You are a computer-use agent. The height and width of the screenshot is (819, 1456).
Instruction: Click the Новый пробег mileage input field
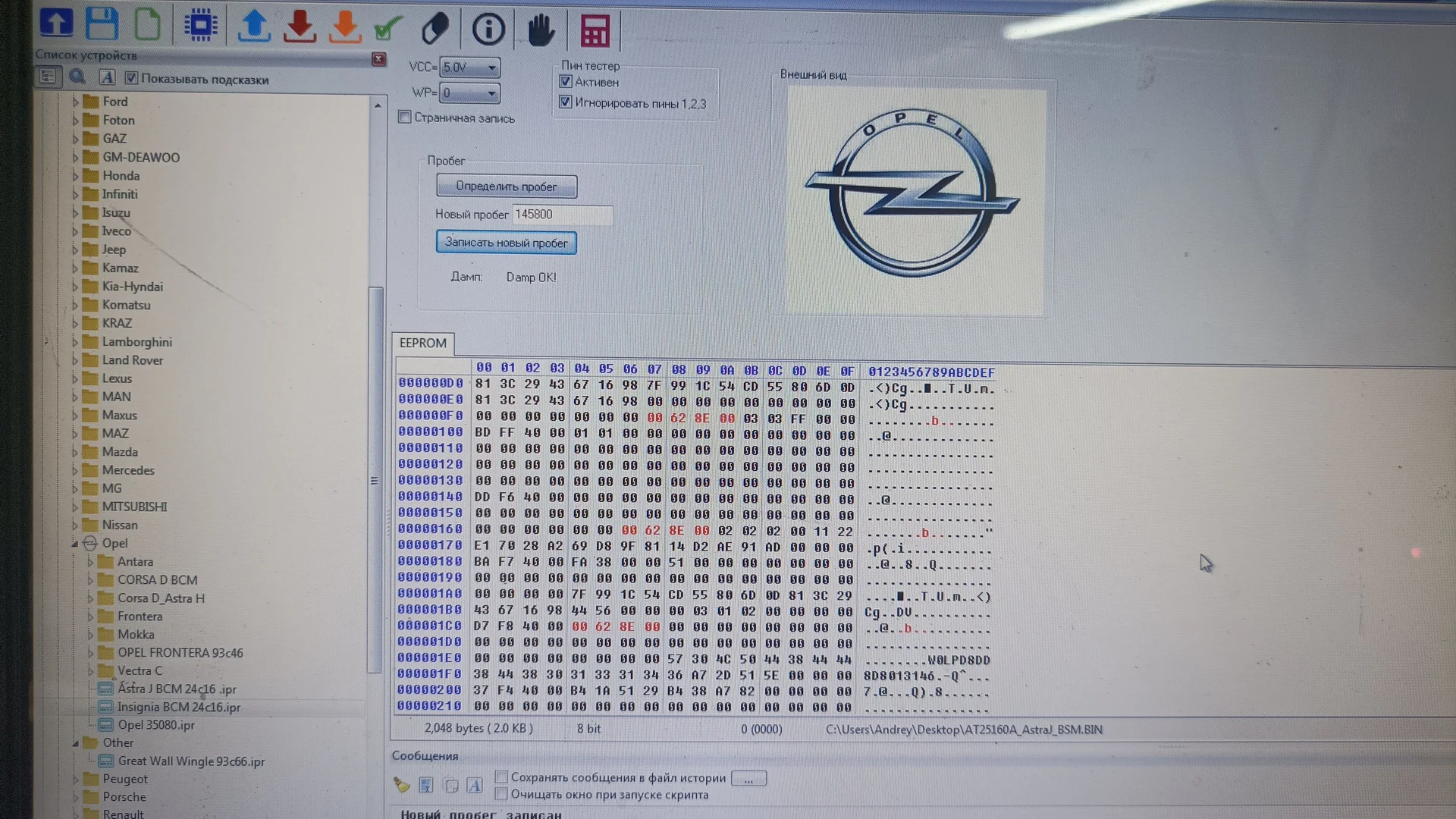click(x=562, y=215)
